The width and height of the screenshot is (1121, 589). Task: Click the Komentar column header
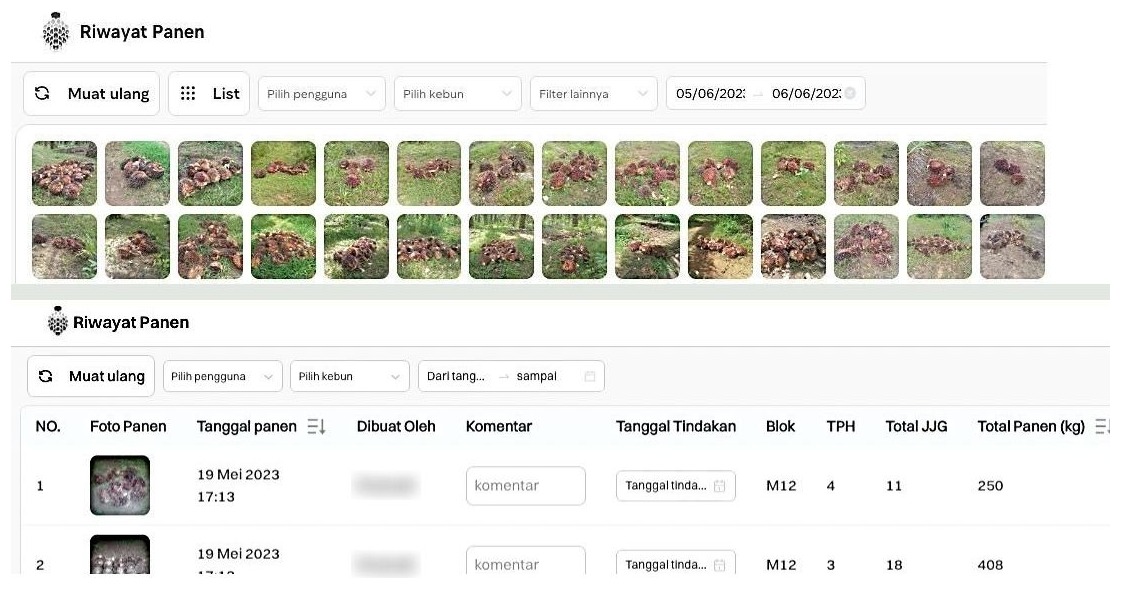point(499,427)
